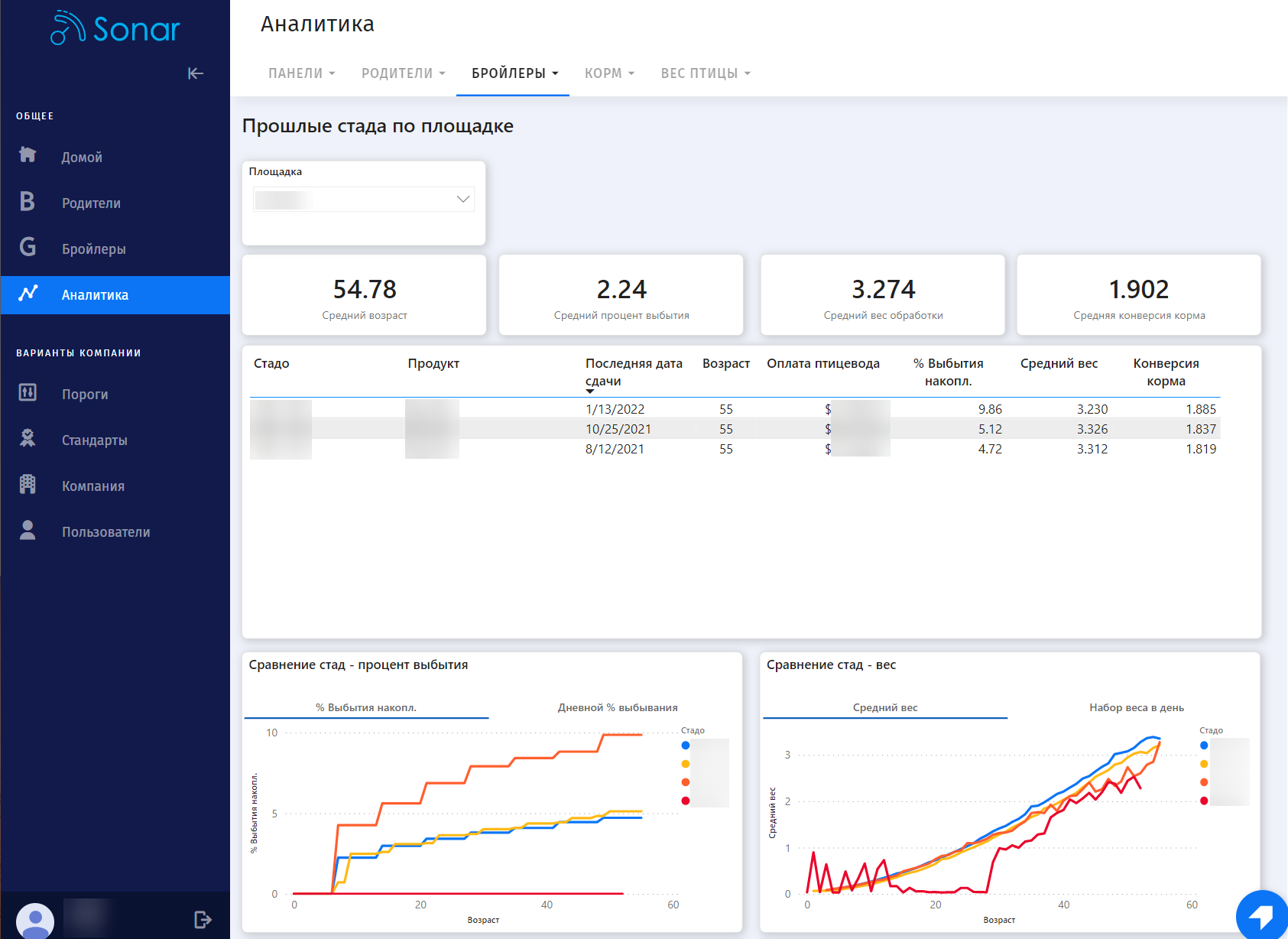
Task: Click the 3.274 Средний вес обработки card
Action: click(883, 295)
